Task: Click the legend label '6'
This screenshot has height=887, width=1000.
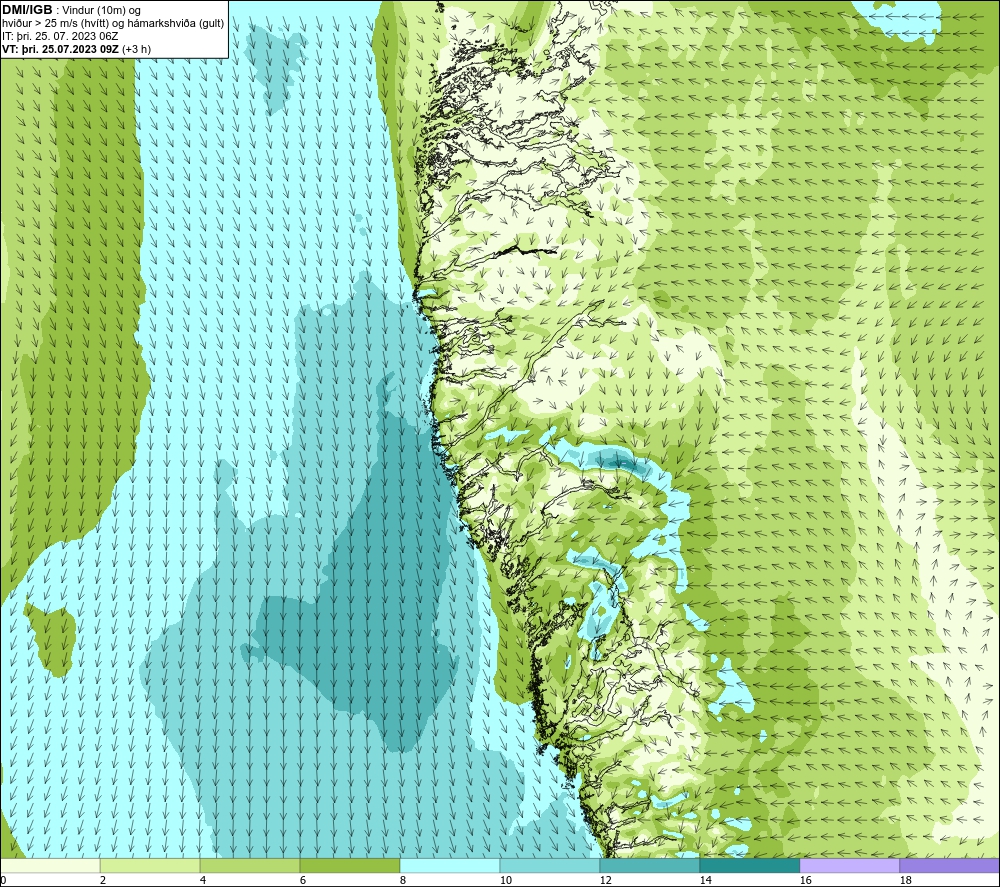Action: pyautogui.click(x=302, y=881)
